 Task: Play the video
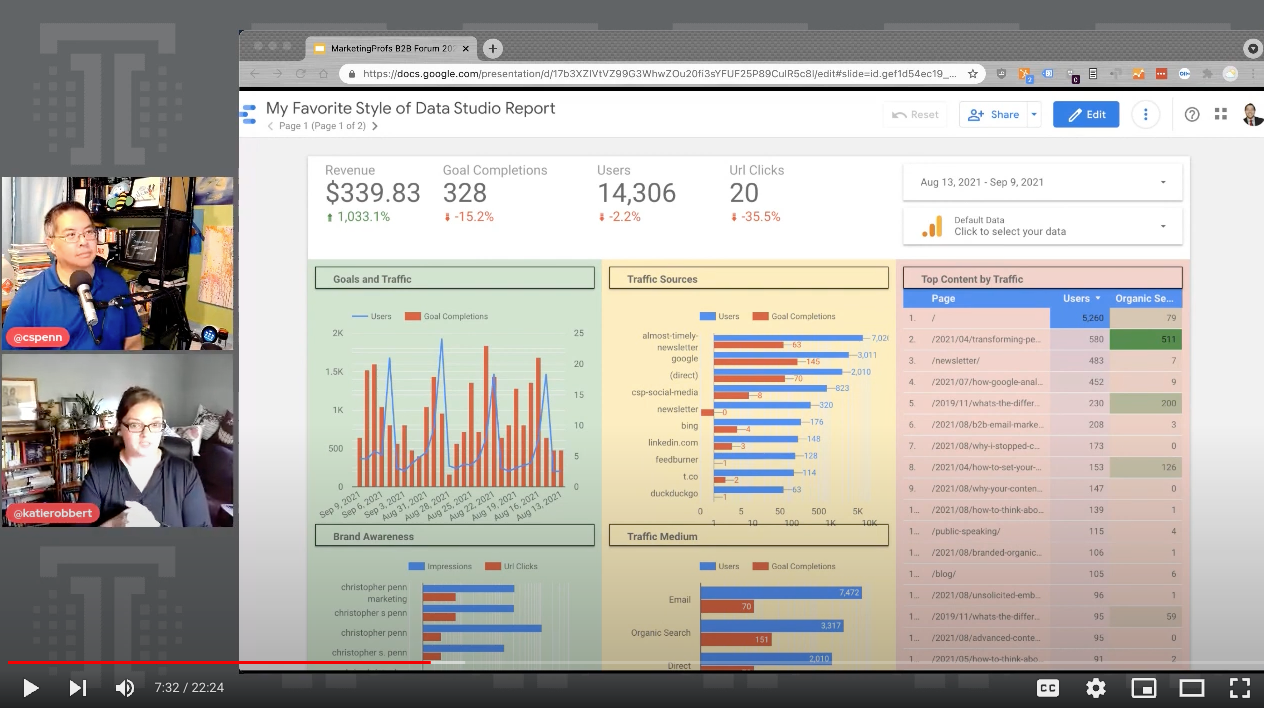[x=30, y=688]
